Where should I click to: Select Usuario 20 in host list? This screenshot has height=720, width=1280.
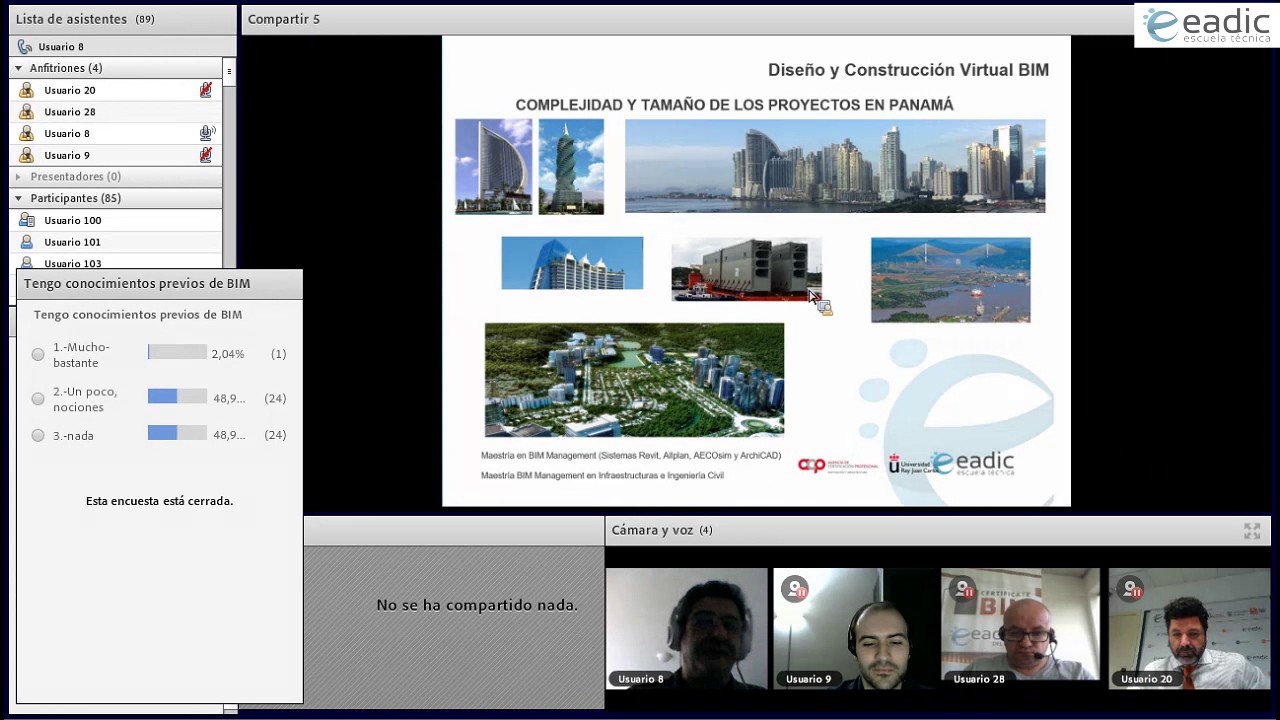coord(116,90)
